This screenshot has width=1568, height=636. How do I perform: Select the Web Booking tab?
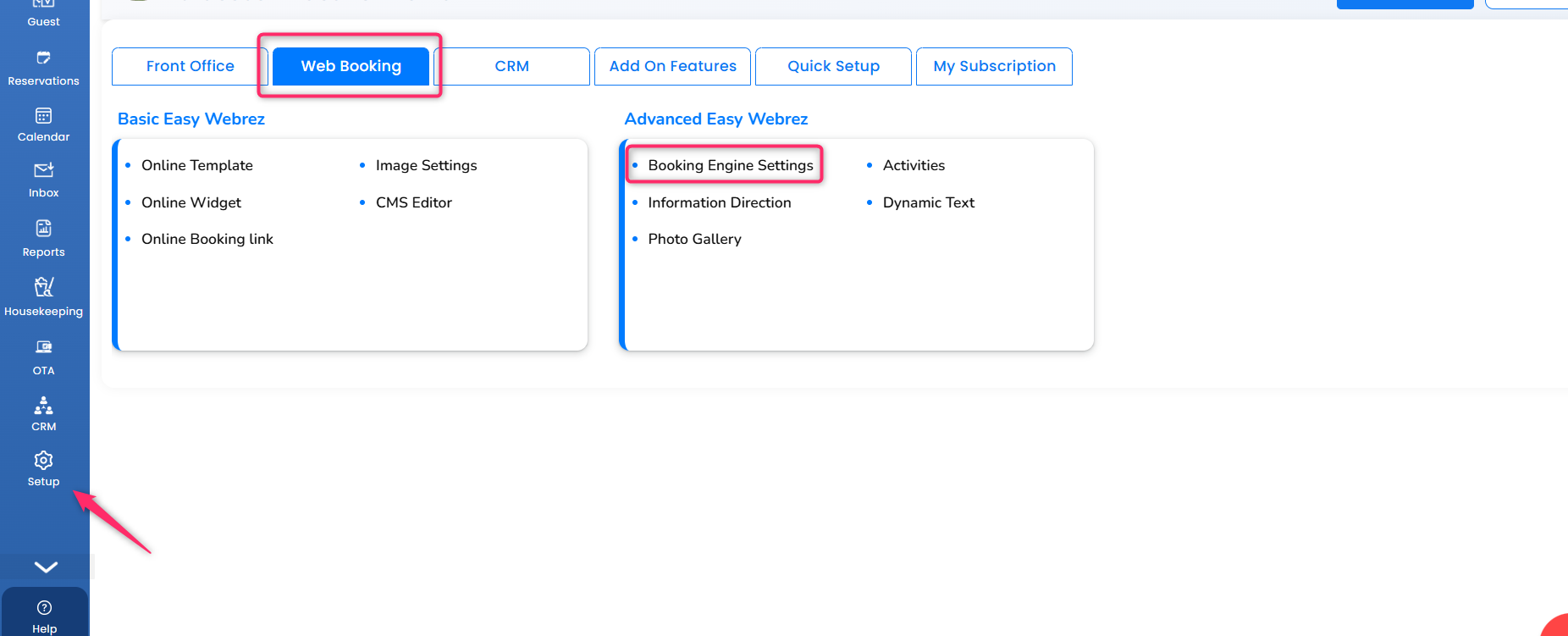tap(351, 66)
